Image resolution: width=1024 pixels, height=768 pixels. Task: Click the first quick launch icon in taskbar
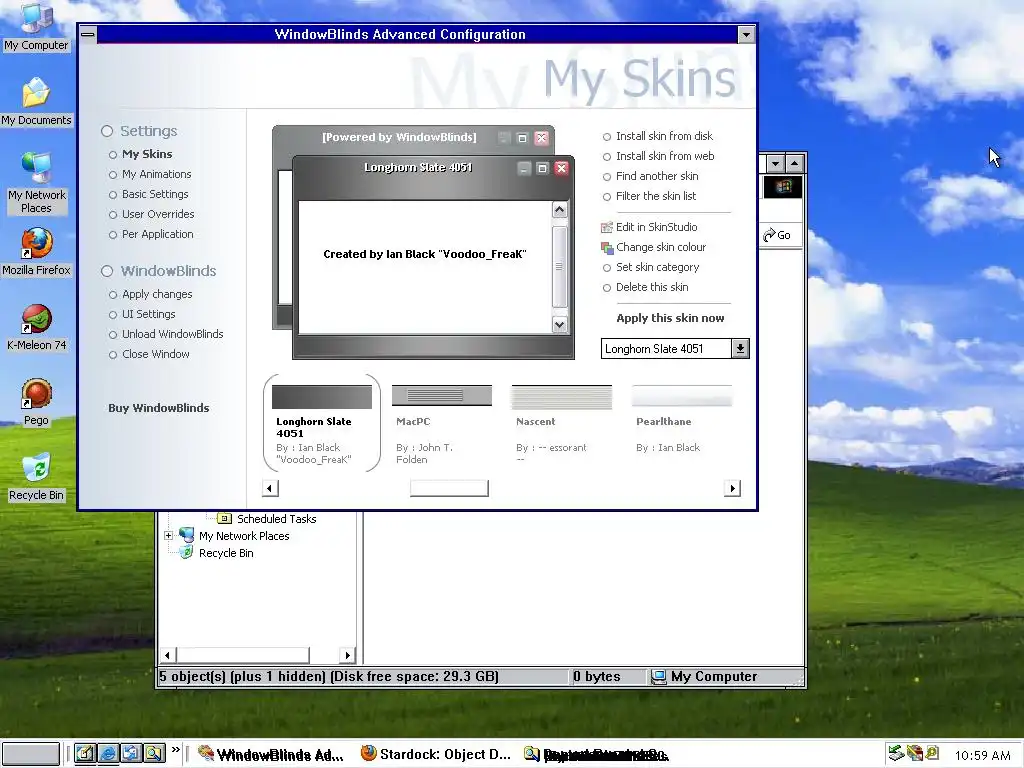click(x=85, y=753)
